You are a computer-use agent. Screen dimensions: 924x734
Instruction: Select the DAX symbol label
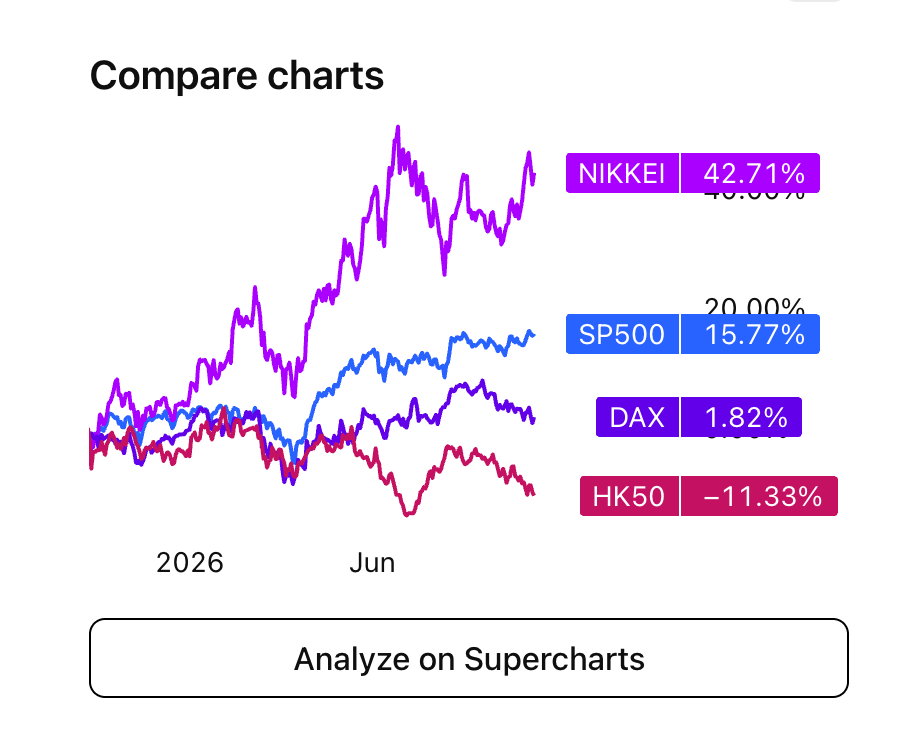coord(638,417)
